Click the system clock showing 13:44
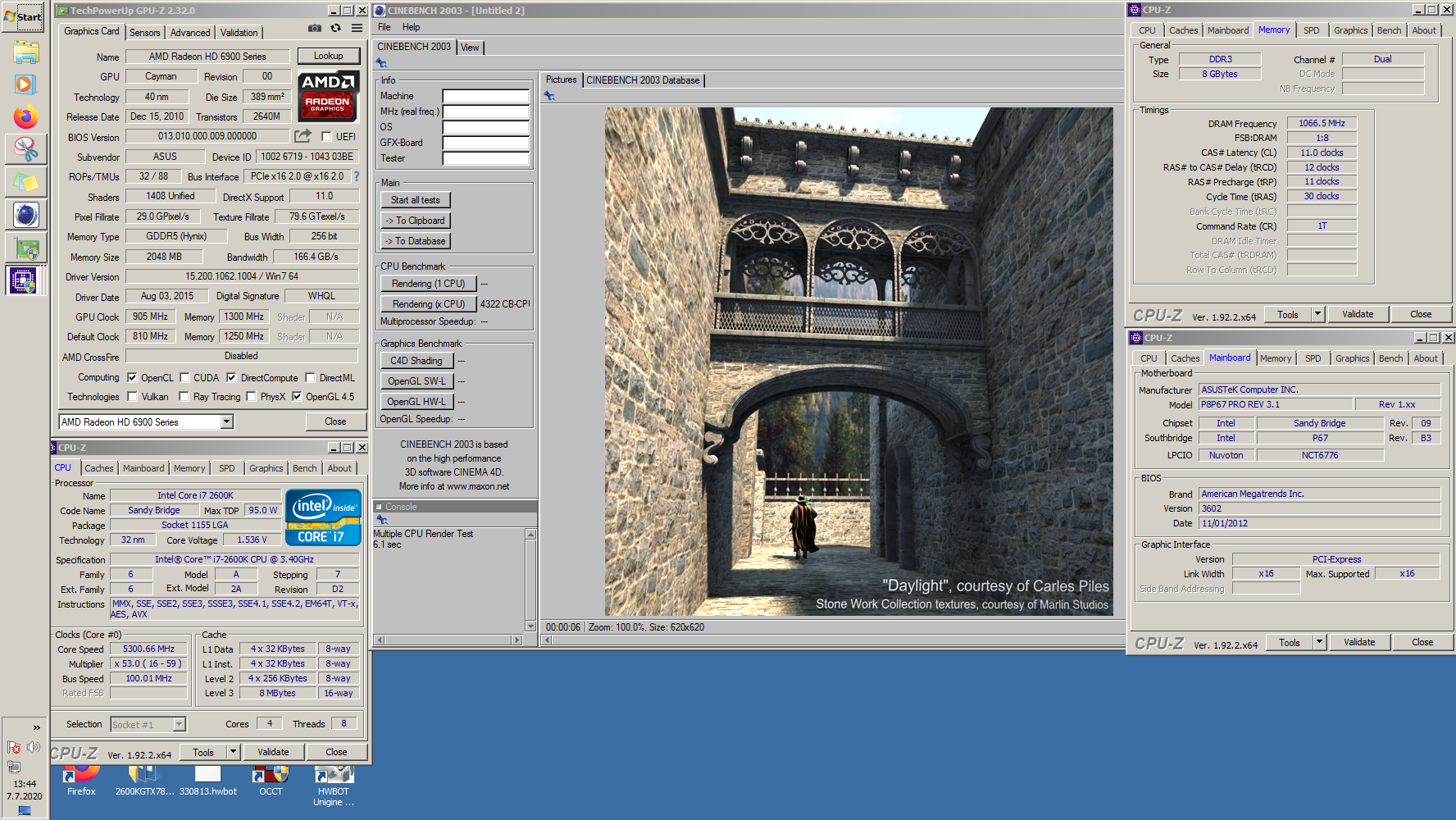Screen dimensions: 1456x820 tap(25, 784)
